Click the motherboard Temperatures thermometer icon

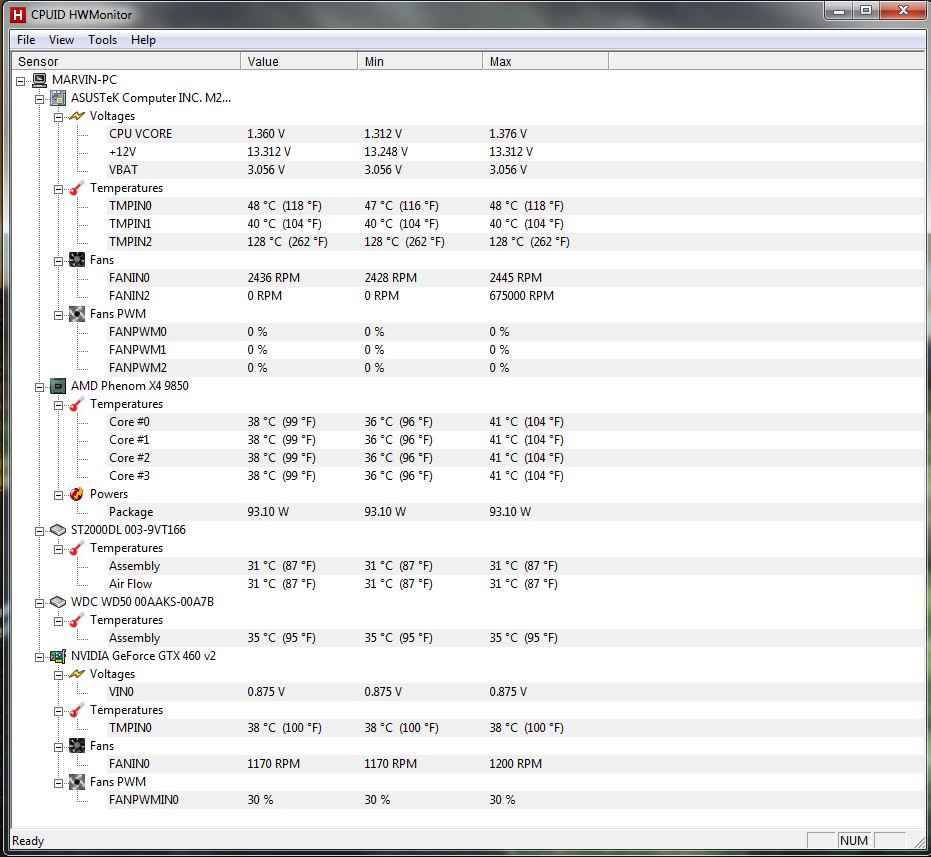tap(77, 188)
